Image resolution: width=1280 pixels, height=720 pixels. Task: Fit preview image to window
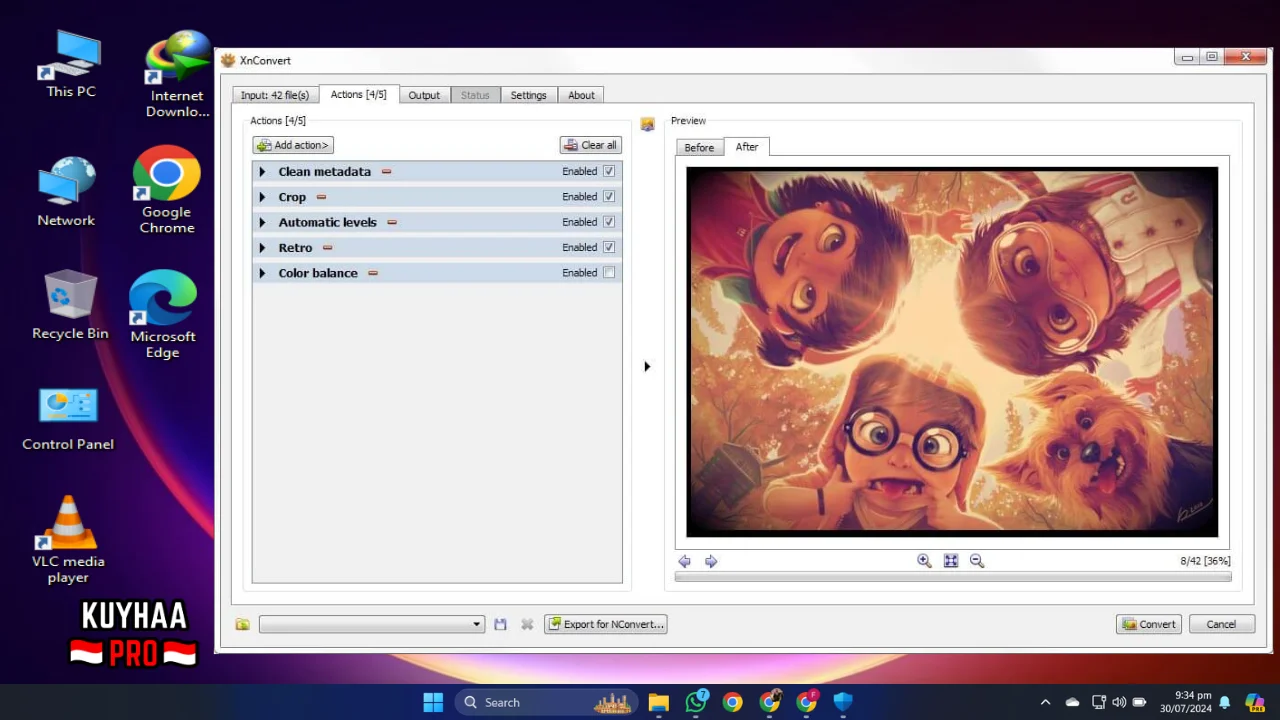click(951, 561)
